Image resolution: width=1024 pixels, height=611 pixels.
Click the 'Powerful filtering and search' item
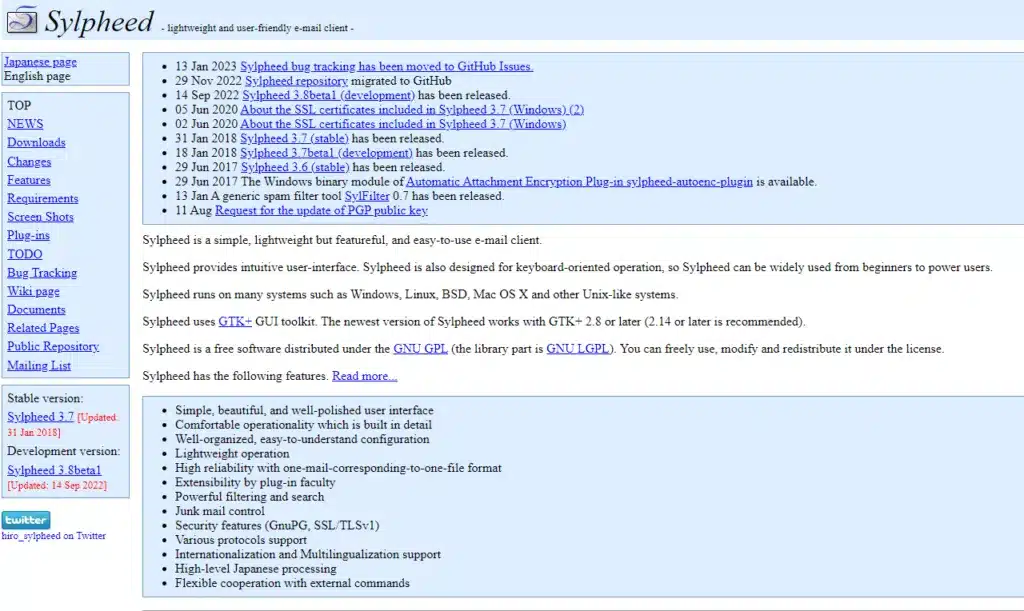click(249, 496)
